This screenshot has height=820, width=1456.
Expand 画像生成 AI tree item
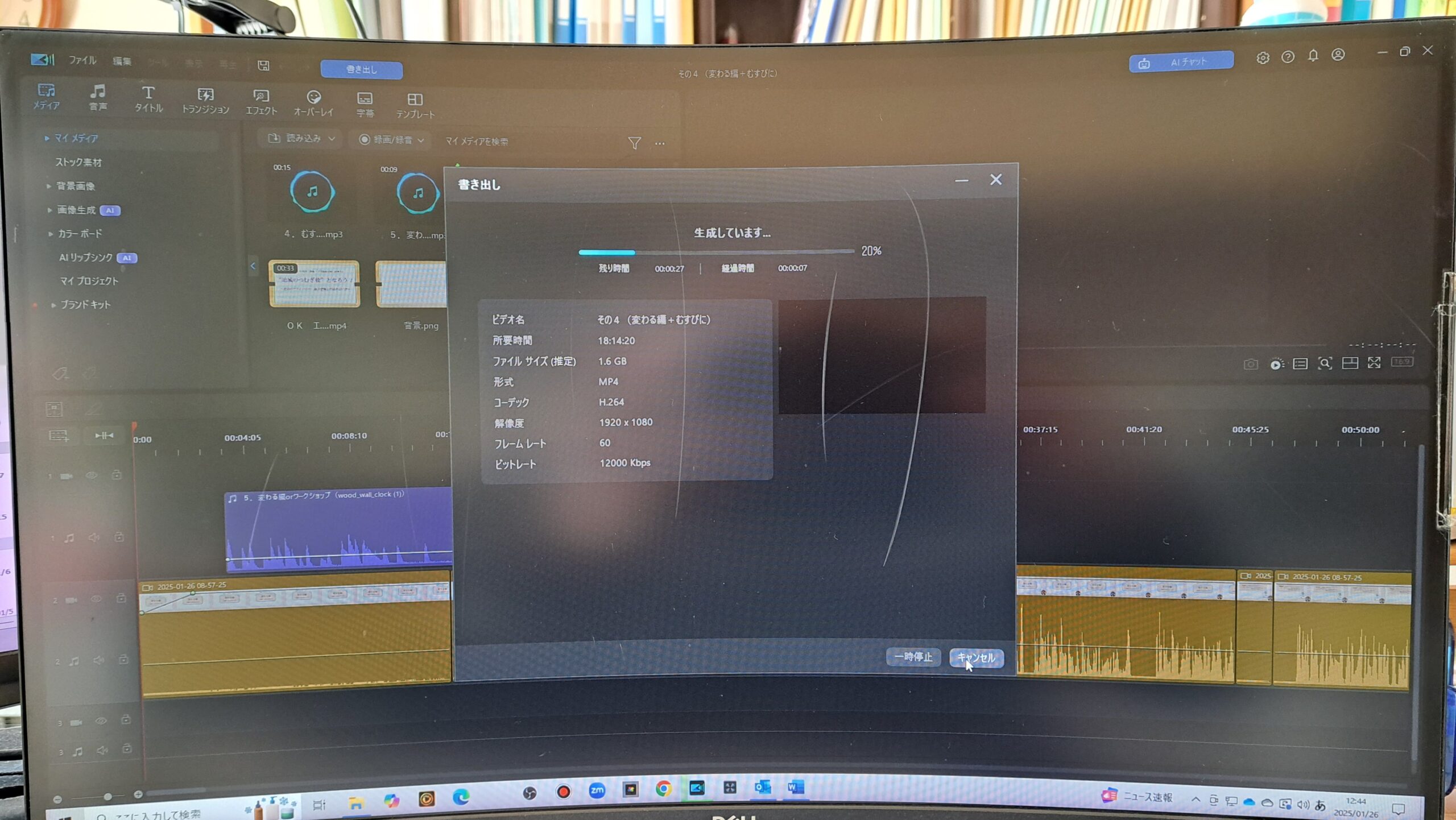(x=49, y=210)
